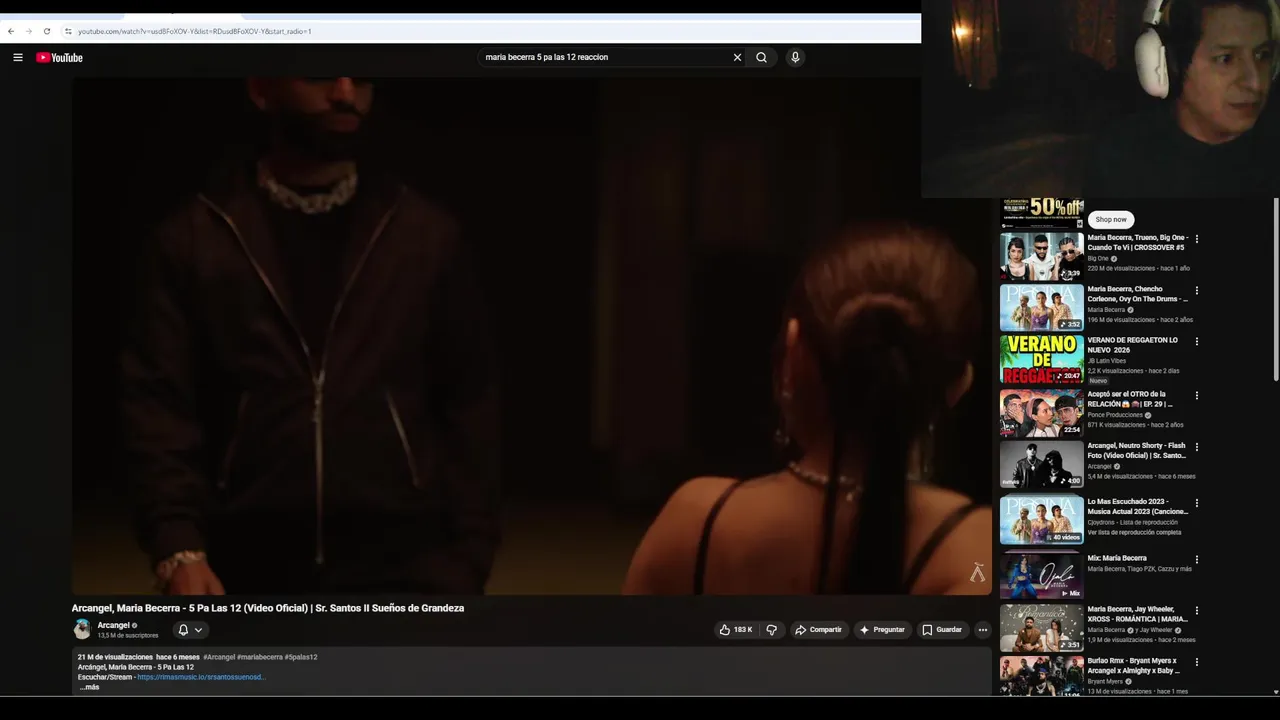Click the #5palas12 hashtag
Image resolution: width=1280 pixels, height=720 pixels.
point(301,657)
